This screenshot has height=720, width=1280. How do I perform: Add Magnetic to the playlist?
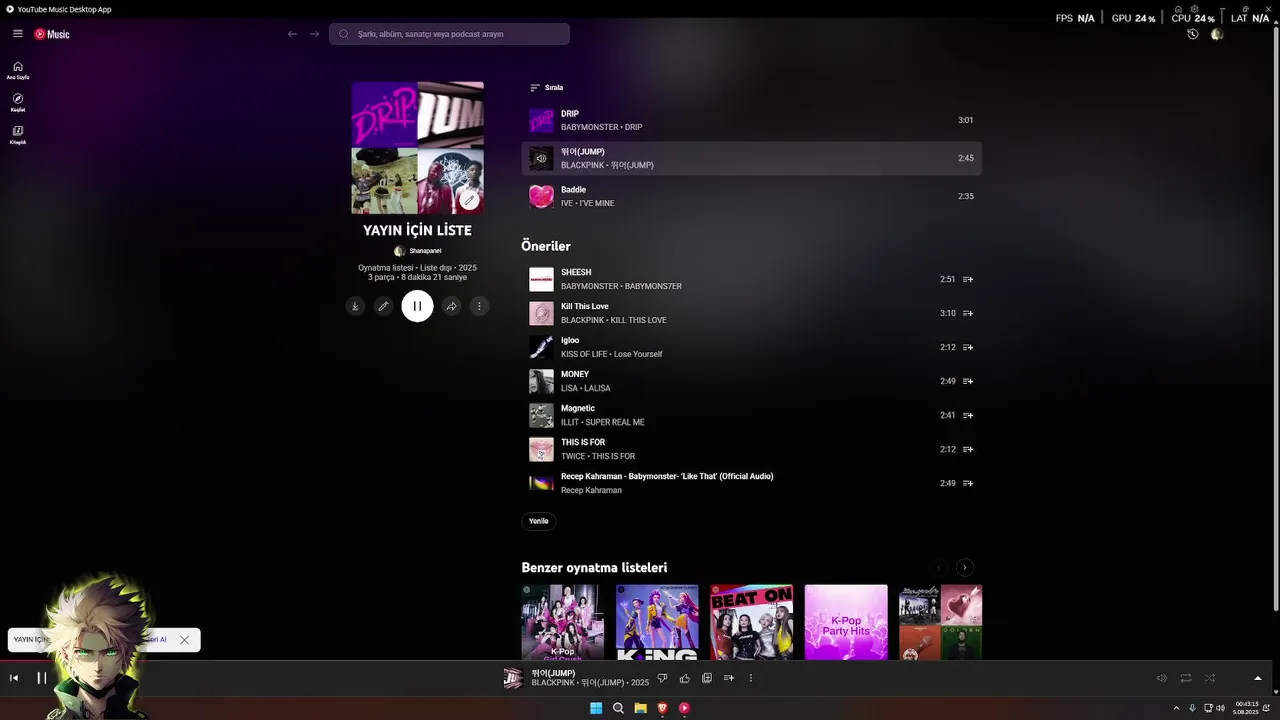tap(968, 416)
